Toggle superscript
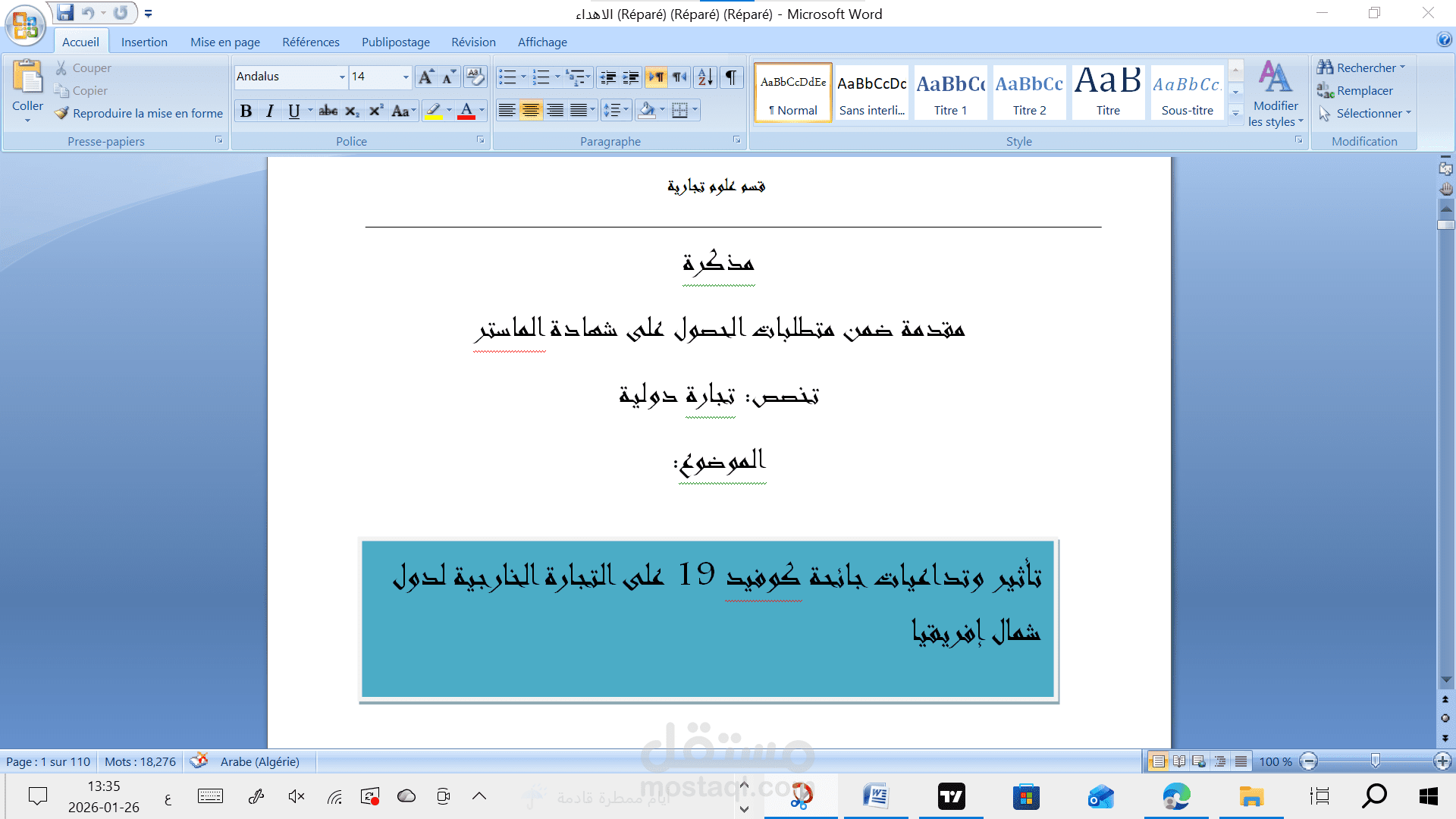Viewport: 1456px width, 819px height. (375, 111)
